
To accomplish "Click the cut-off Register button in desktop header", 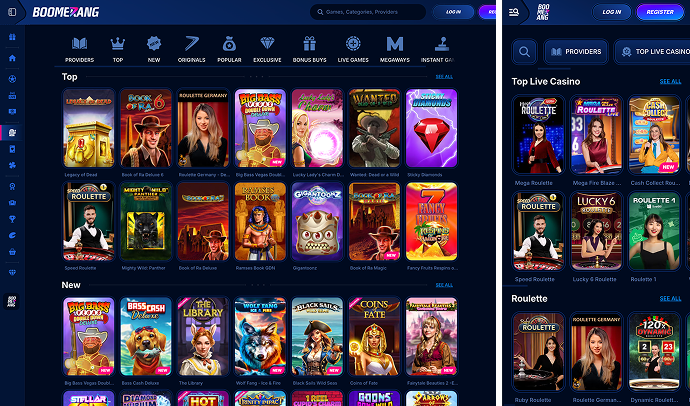I will 487,12.
